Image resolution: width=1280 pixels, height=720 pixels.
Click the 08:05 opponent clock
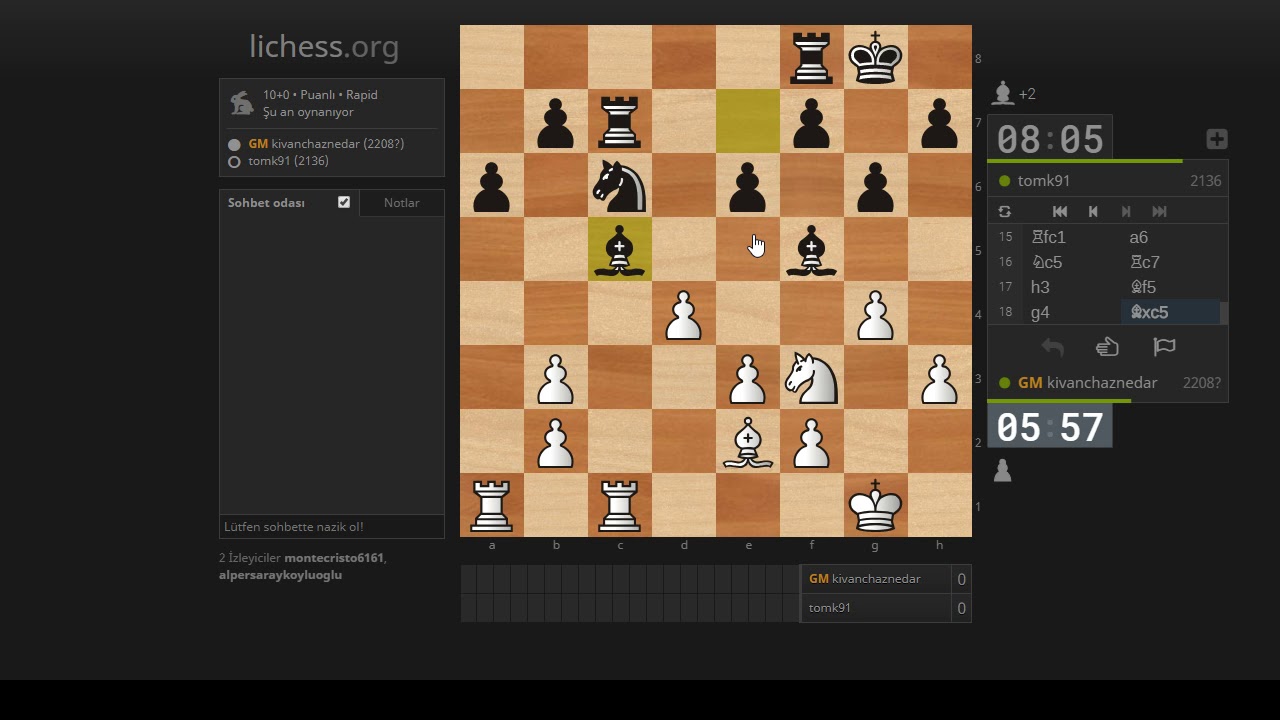1050,138
